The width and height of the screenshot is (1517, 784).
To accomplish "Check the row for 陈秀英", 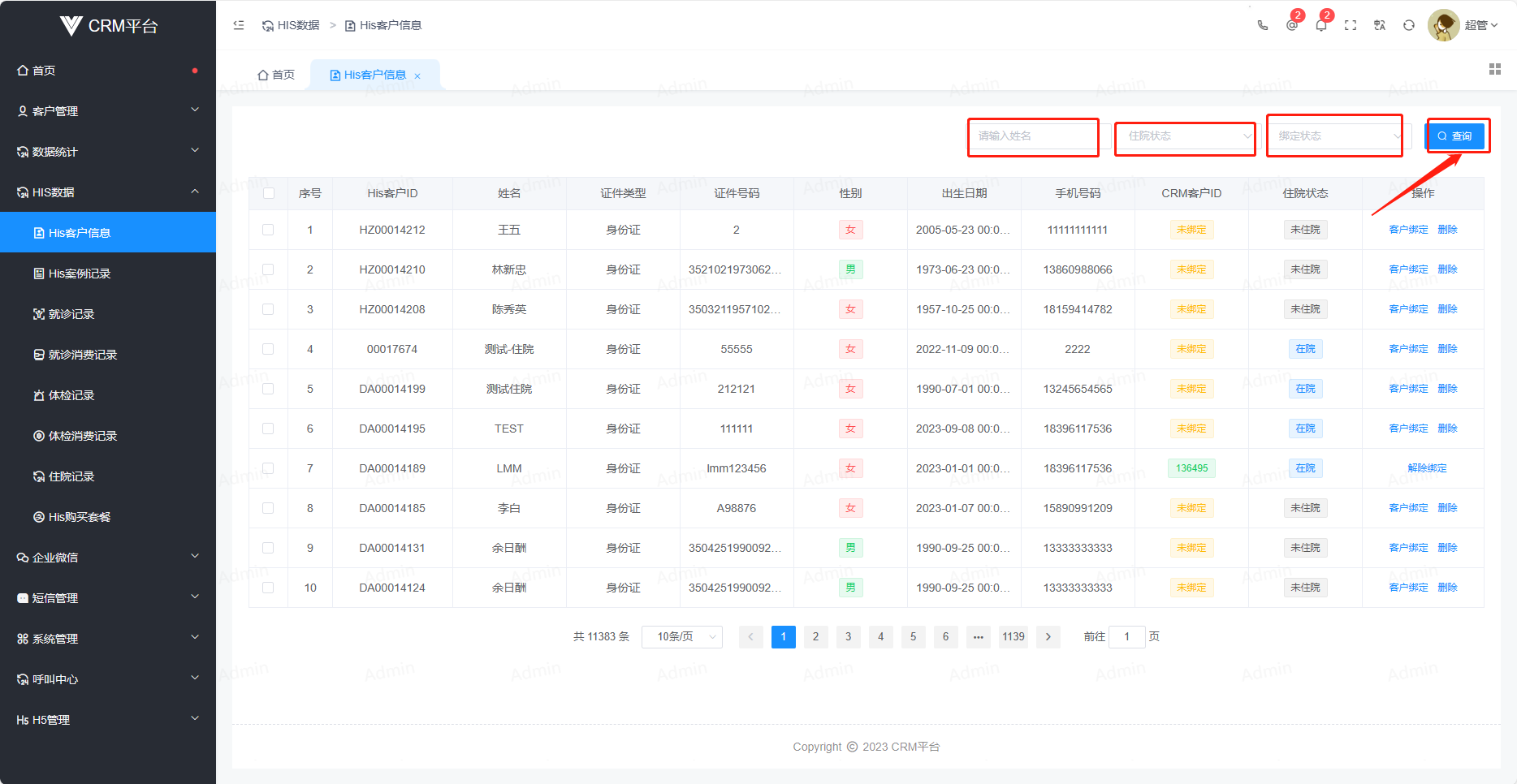I will point(268,309).
